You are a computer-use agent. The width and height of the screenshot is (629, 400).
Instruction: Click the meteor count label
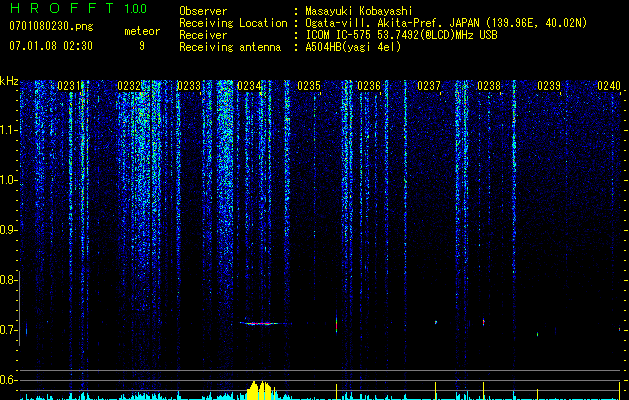pyautogui.click(x=142, y=31)
